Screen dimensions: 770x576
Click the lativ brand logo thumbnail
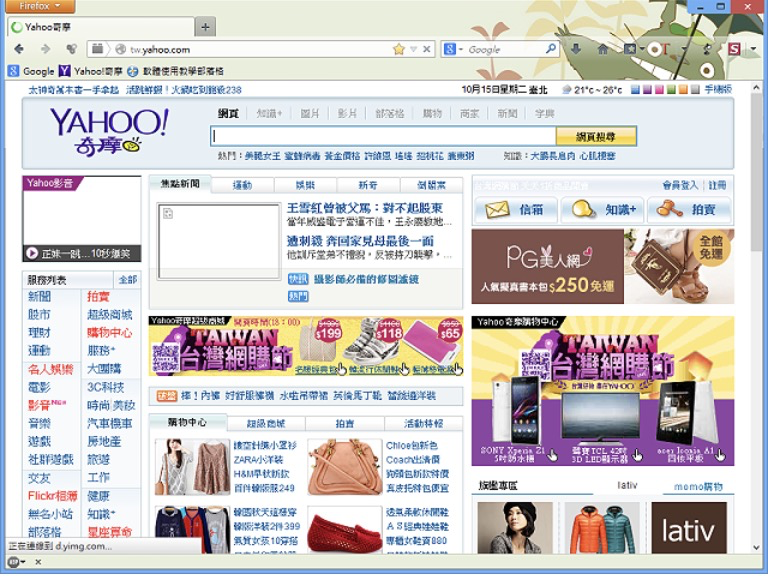point(688,528)
